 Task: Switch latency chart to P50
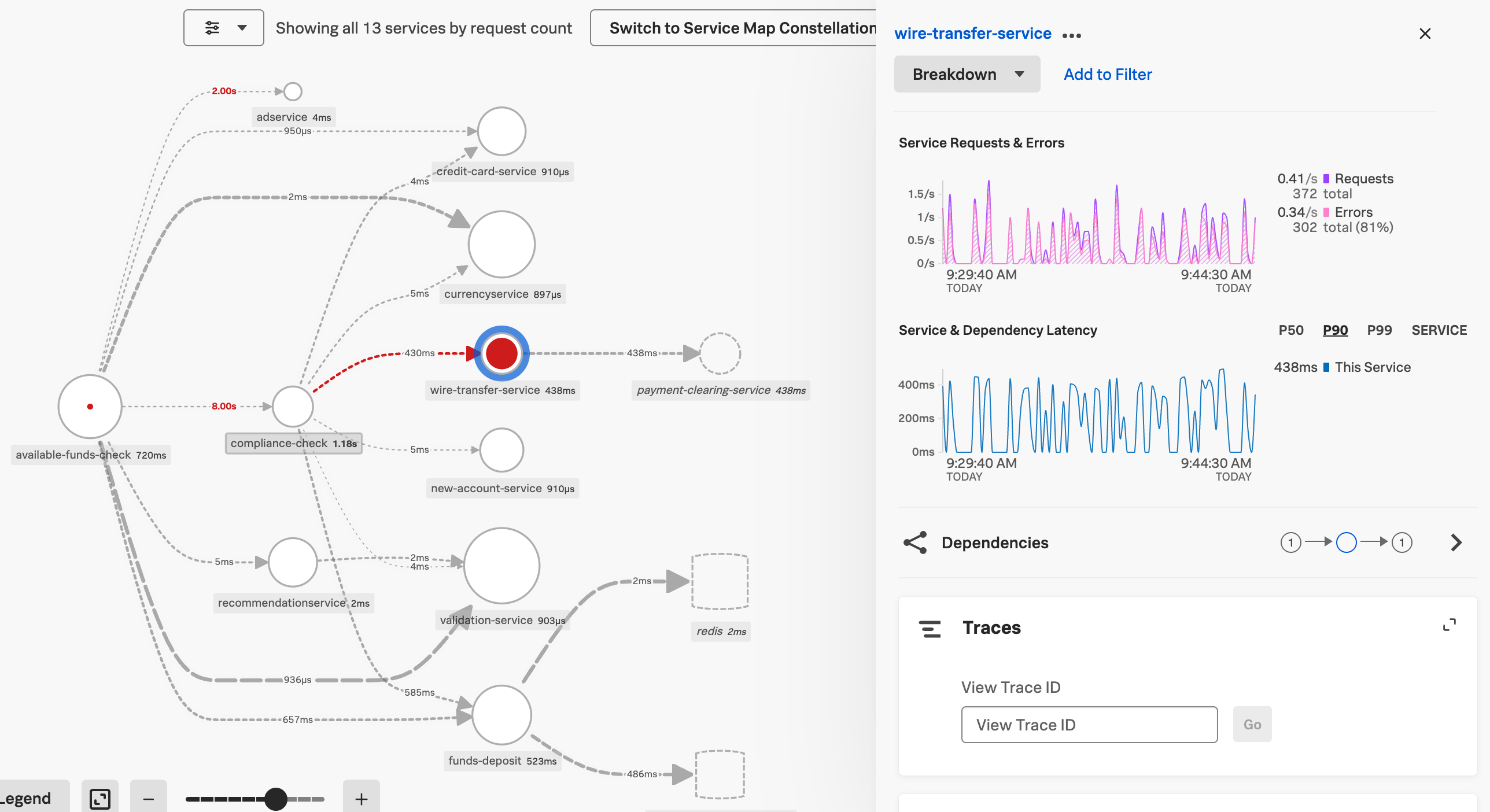click(x=1290, y=330)
